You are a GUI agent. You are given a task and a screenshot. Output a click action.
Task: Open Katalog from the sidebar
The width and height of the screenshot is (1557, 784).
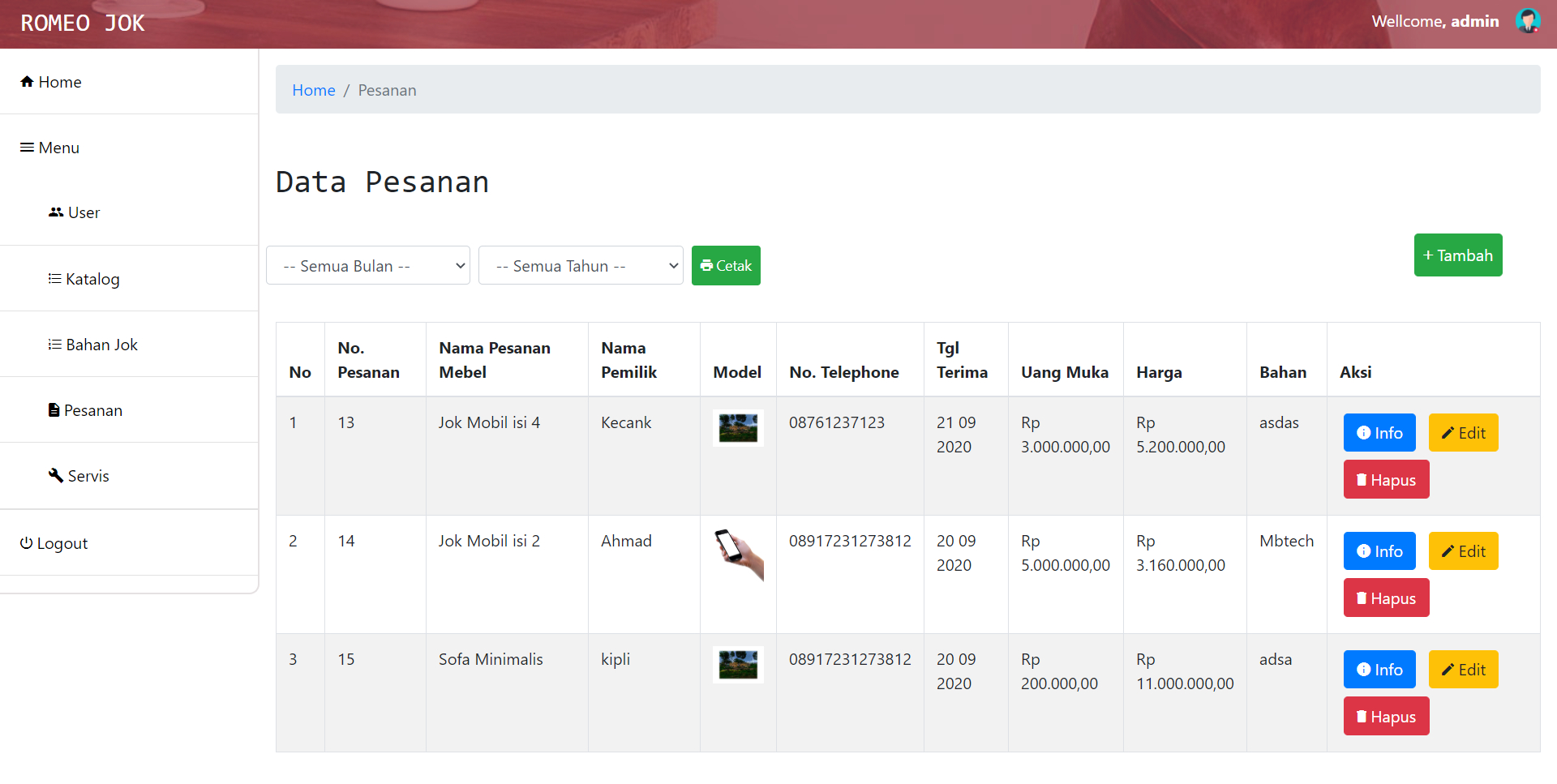pos(84,279)
